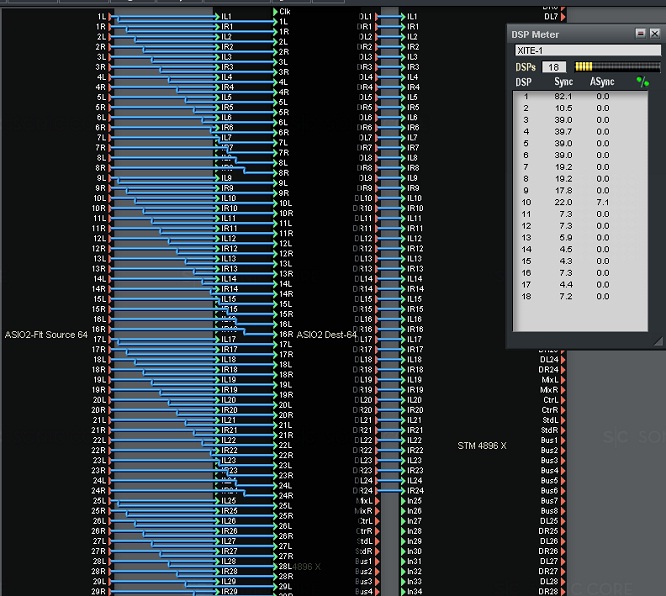This screenshot has width=666, height=596.
Task: Click the DSP column header in DSP Meter
Action: pos(523,82)
